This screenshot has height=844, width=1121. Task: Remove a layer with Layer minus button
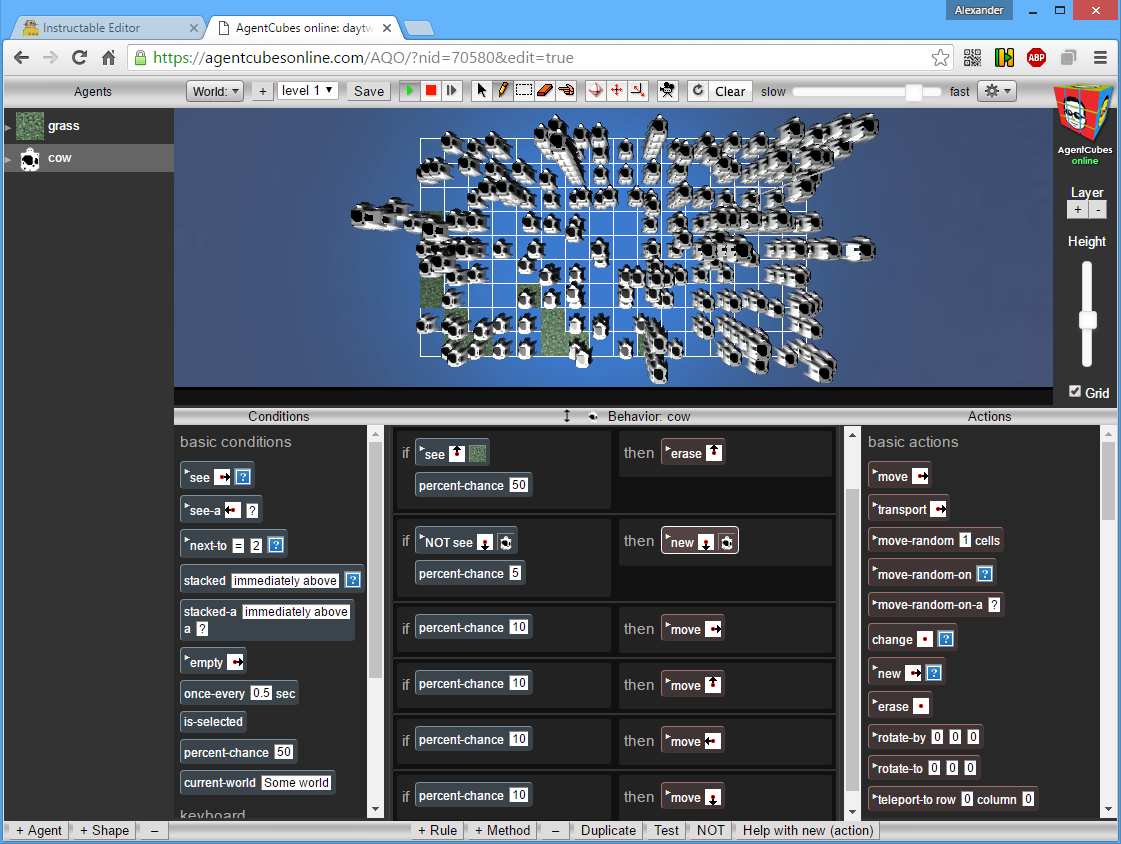pos(1098,209)
